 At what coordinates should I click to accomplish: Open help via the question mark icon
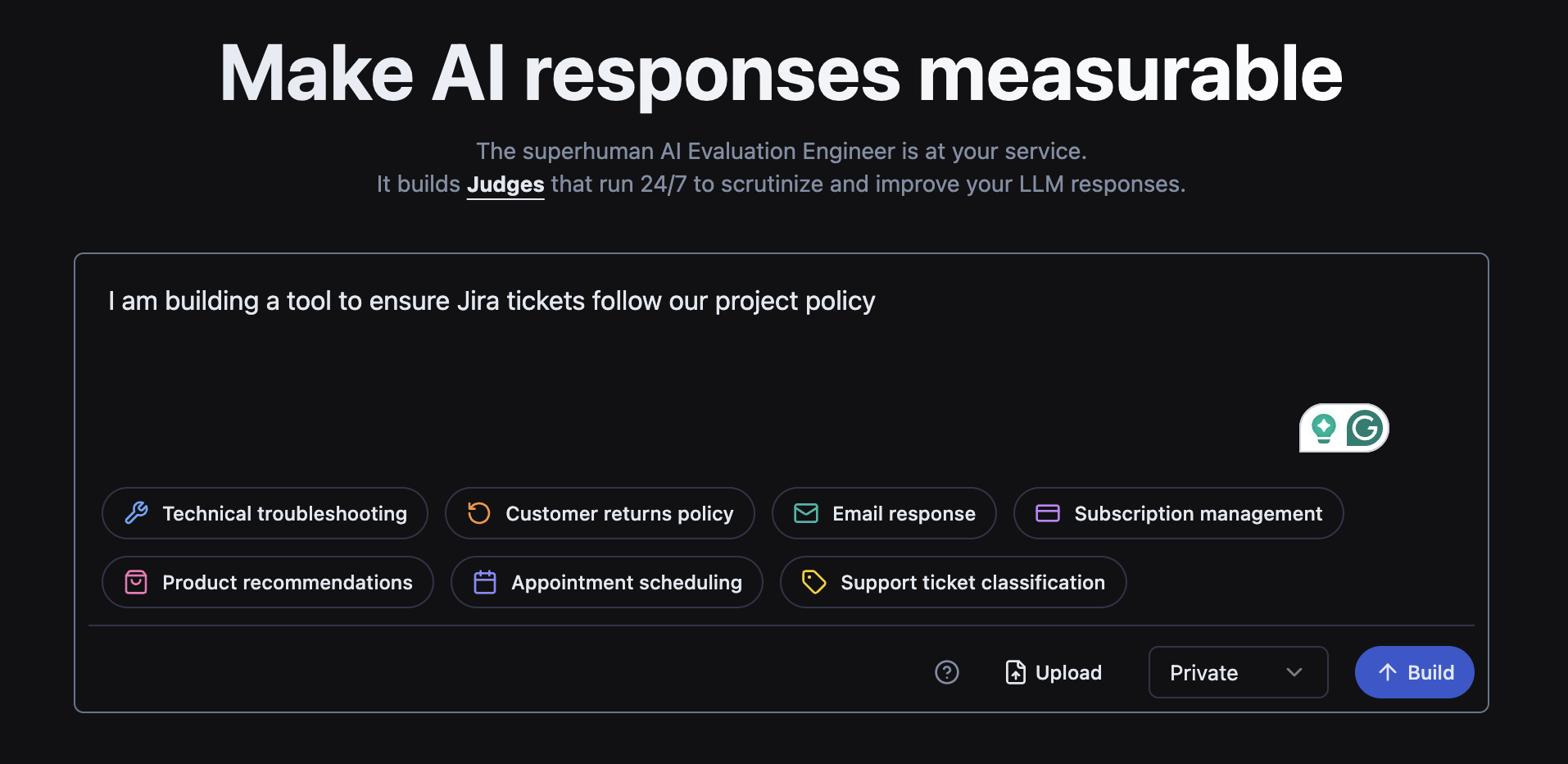947,672
